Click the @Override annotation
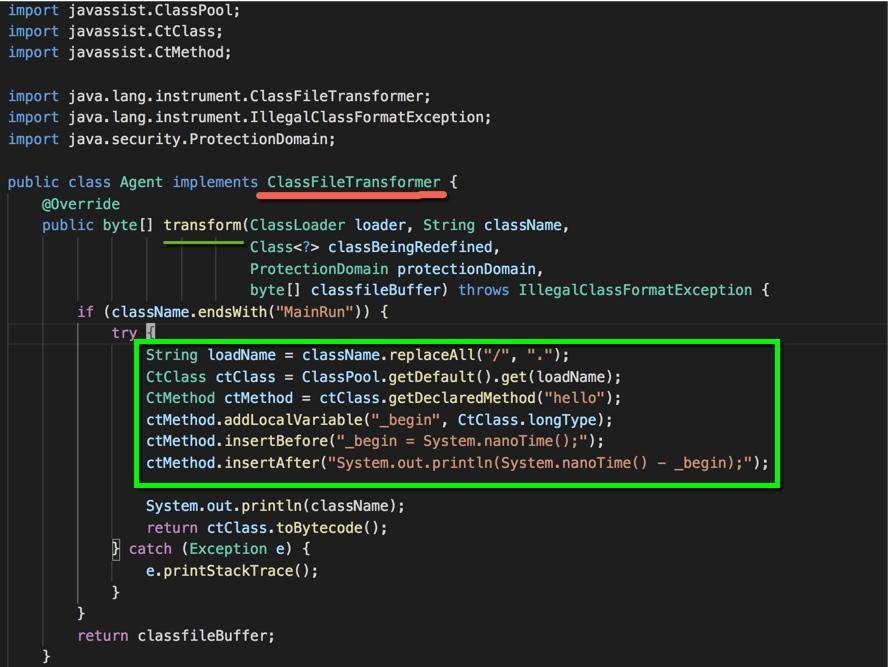The width and height of the screenshot is (889, 667). (81, 204)
